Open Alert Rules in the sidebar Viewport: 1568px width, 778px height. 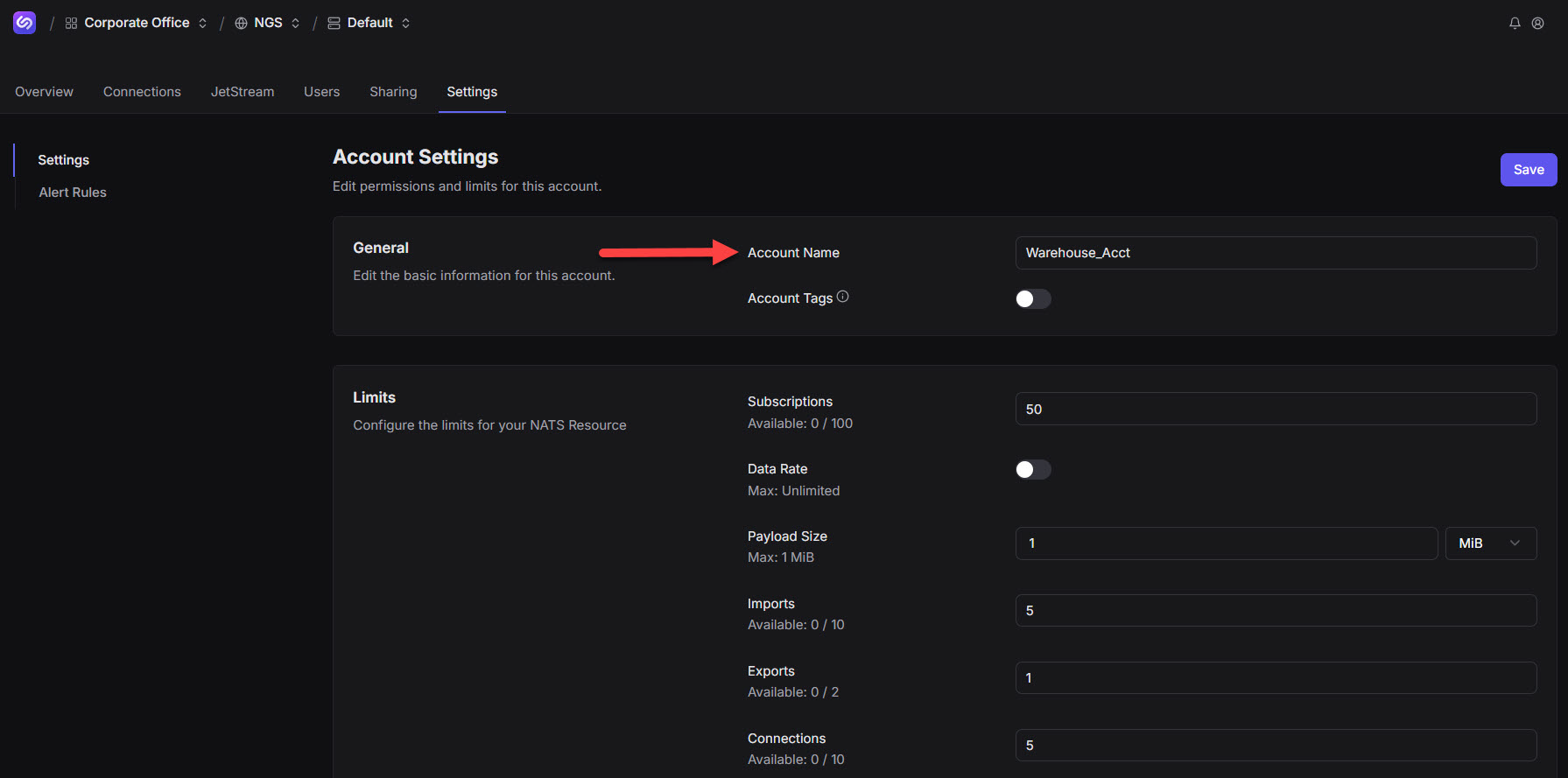pyautogui.click(x=73, y=193)
